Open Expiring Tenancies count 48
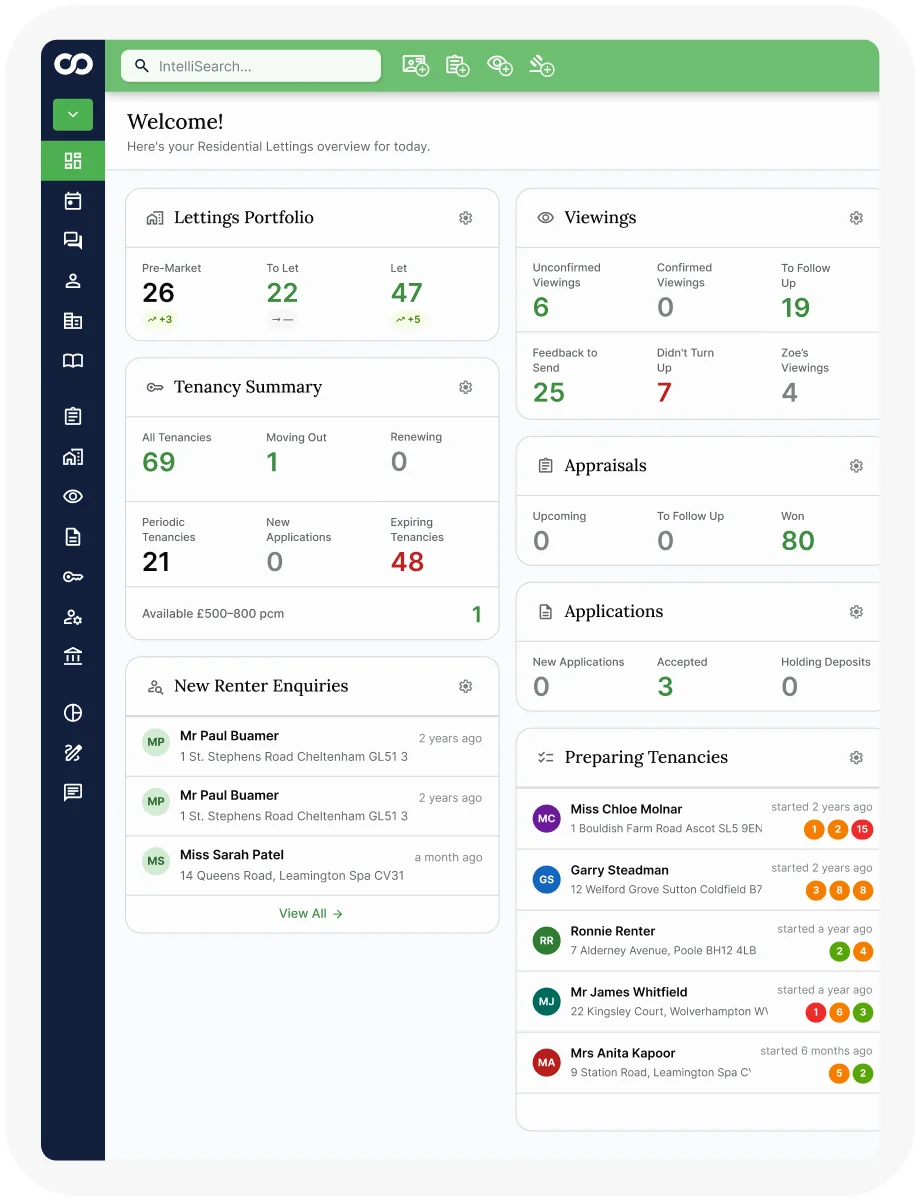The width and height of the screenshot is (920, 1201). tap(407, 562)
